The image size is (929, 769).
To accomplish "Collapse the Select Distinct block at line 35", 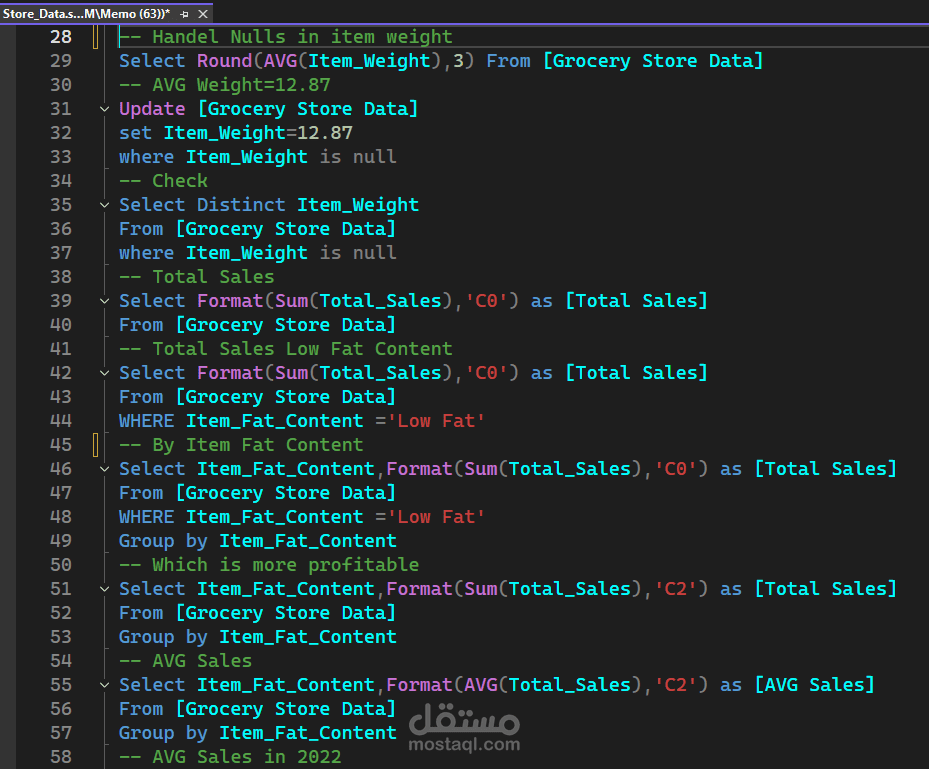I will pyautogui.click(x=104, y=205).
